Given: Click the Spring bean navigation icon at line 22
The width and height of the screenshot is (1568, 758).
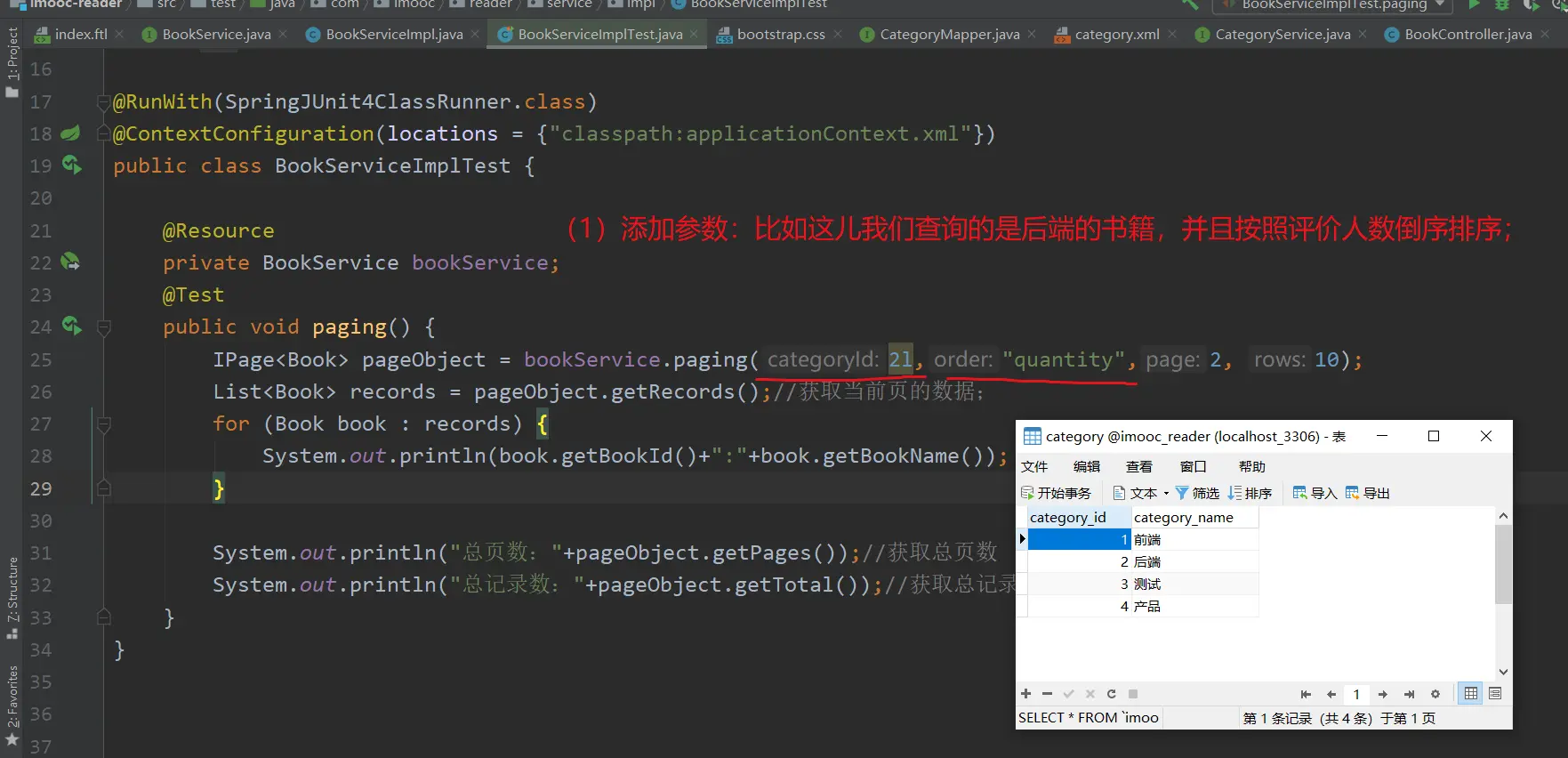Looking at the screenshot, I should [x=70, y=262].
